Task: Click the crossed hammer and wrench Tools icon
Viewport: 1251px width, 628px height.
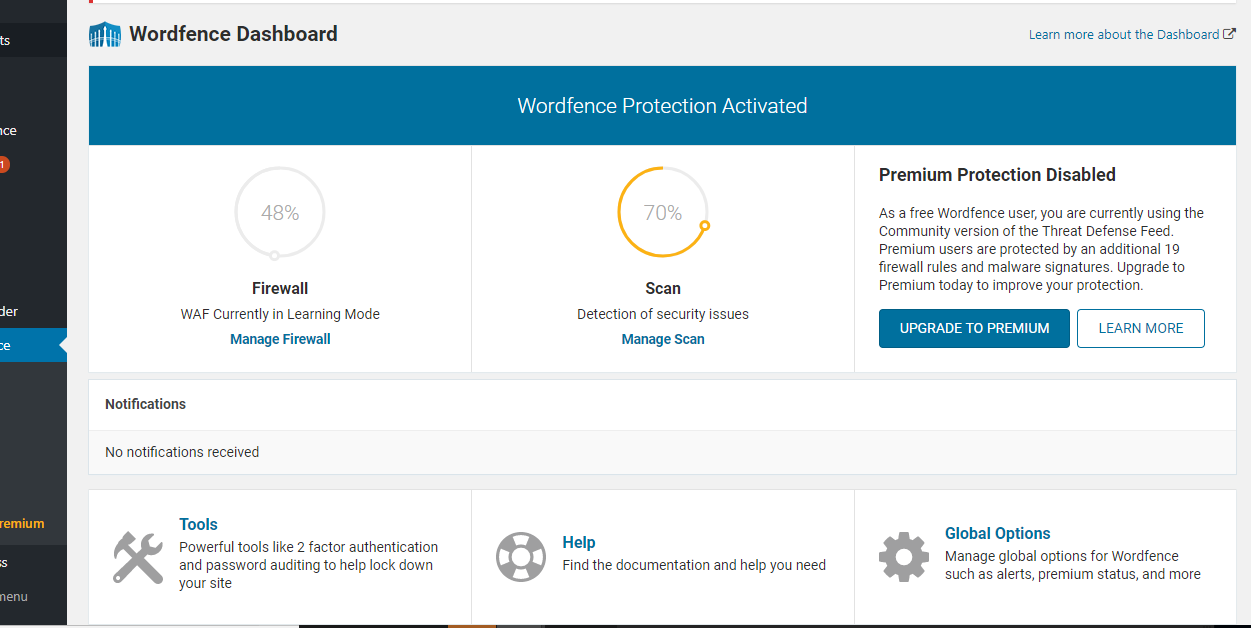Action: click(x=138, y=557)
